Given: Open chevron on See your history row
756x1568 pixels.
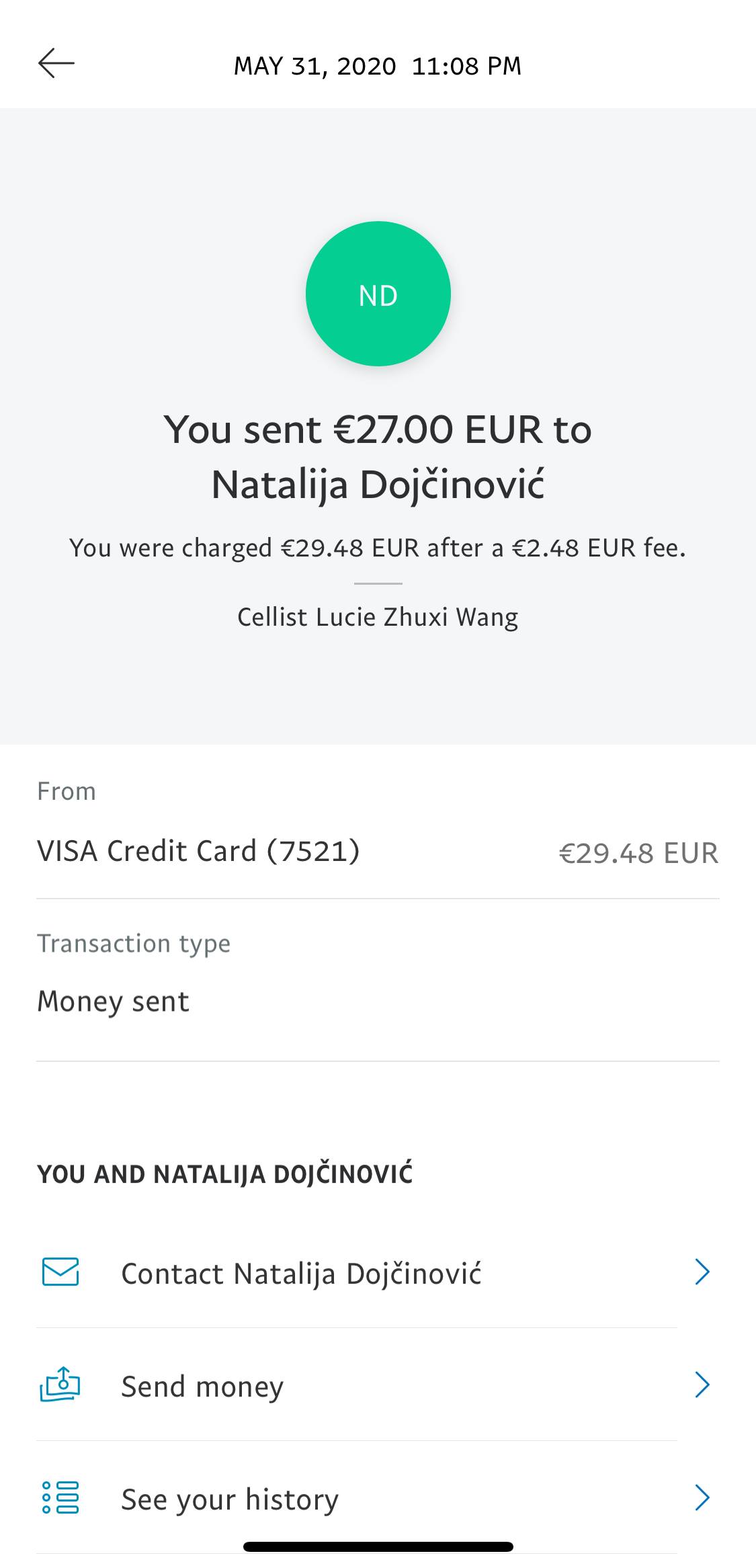Looking at the screenshot, I should pos(702,1497).
